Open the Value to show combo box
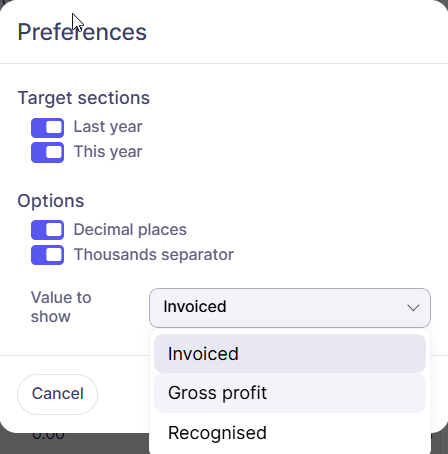The width and height of the screenshot is (448, 454). tap(290, 308)
